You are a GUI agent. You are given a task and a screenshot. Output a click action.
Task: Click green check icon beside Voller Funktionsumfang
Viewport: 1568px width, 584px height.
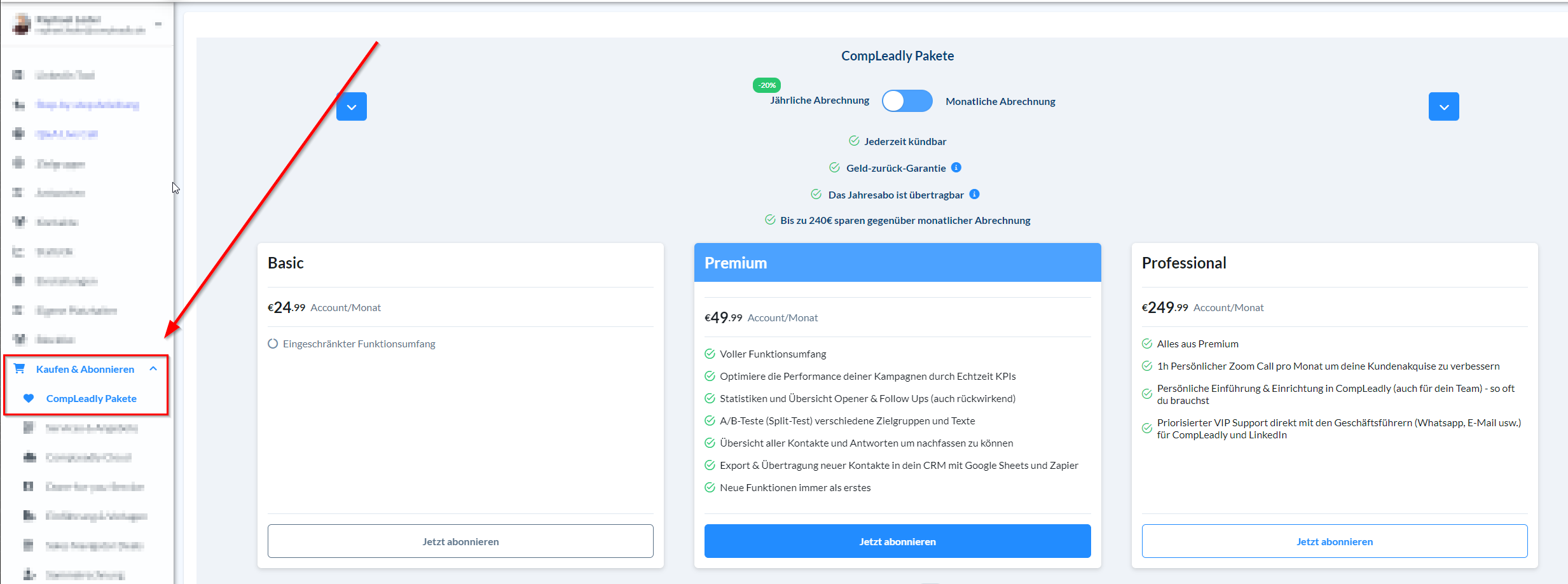pyautogui.click(x=710, y=354)
